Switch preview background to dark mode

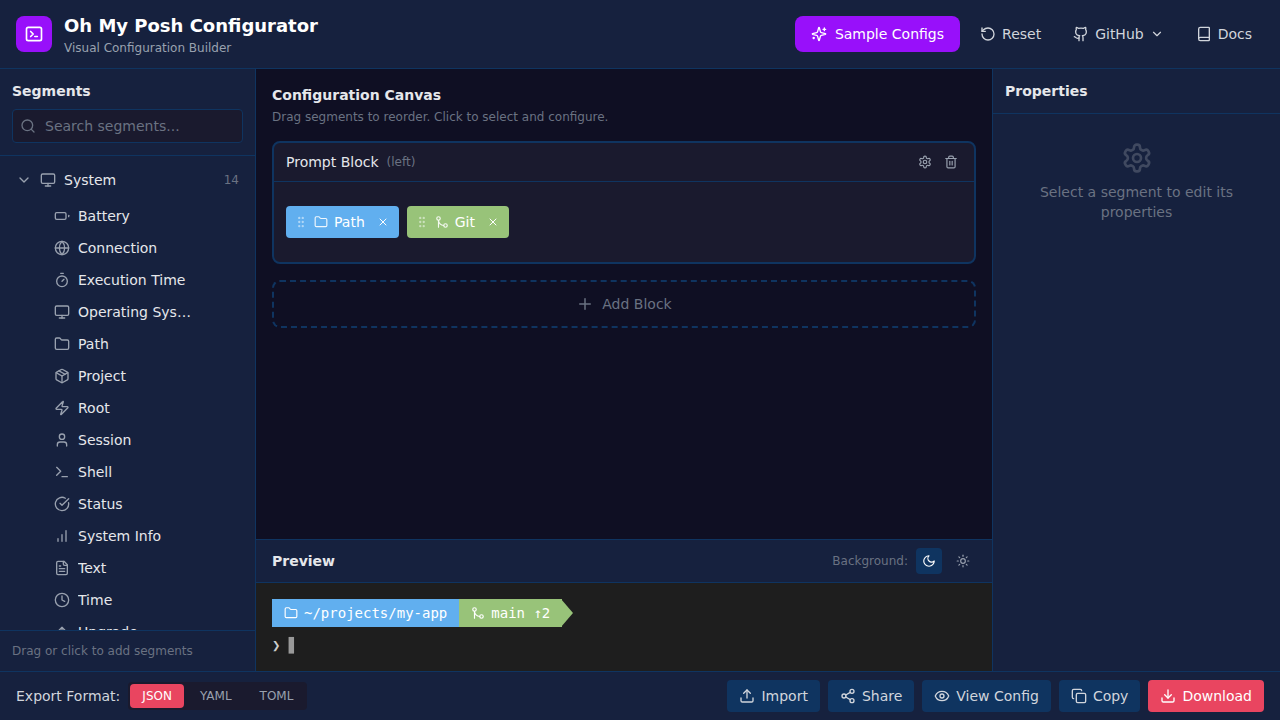point(928,561)
